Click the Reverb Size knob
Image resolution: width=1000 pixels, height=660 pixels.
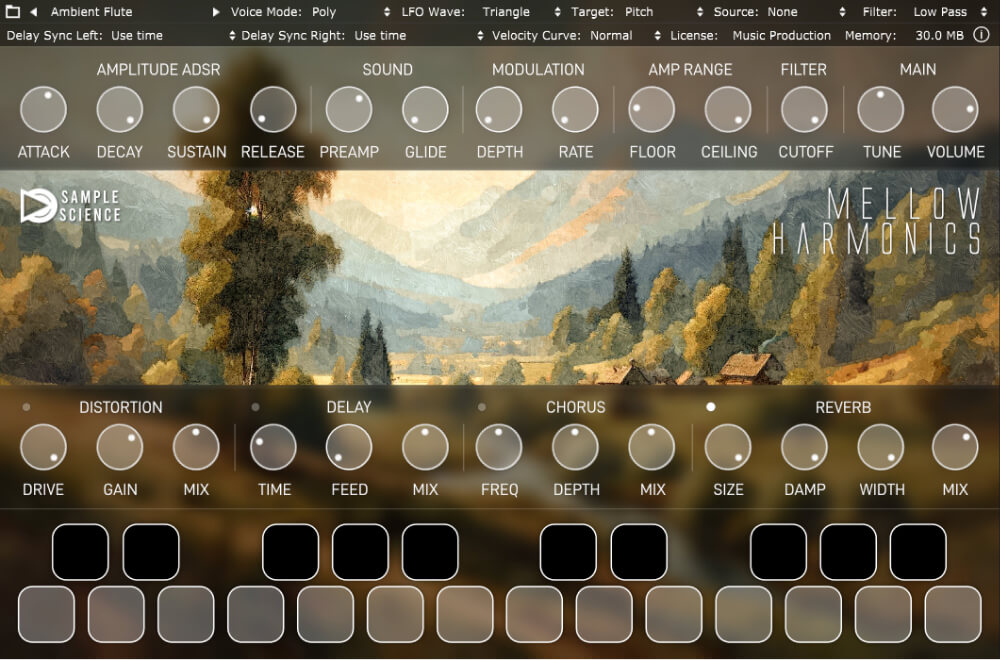pos(728,447)
